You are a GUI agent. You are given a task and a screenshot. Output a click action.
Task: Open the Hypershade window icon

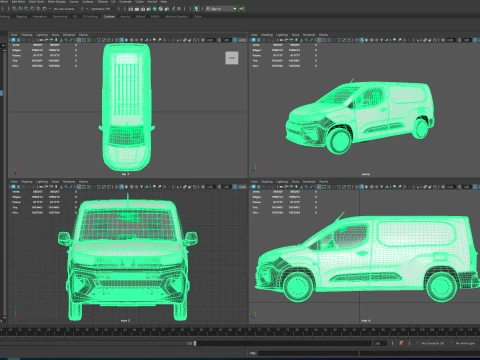[x=154, y=9]
